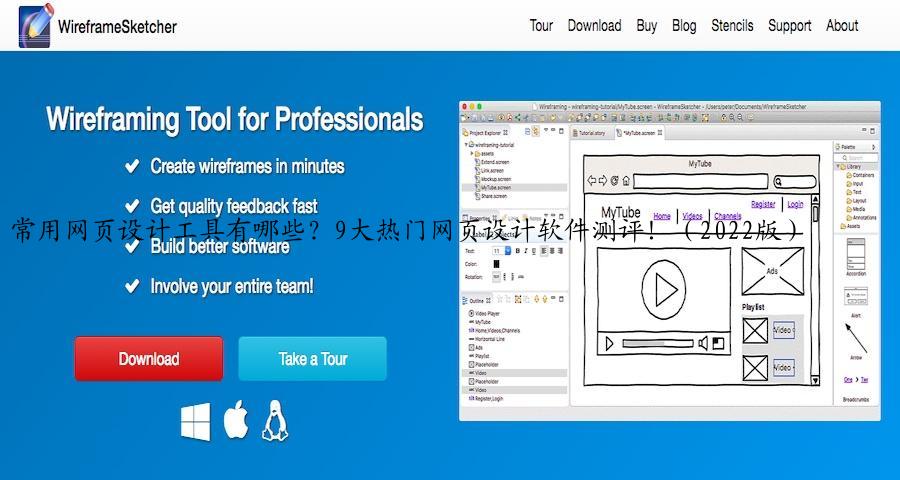Collapse the Library folder in Palette
The height and width of the screenshot is (480, 900).
(838, 167)
